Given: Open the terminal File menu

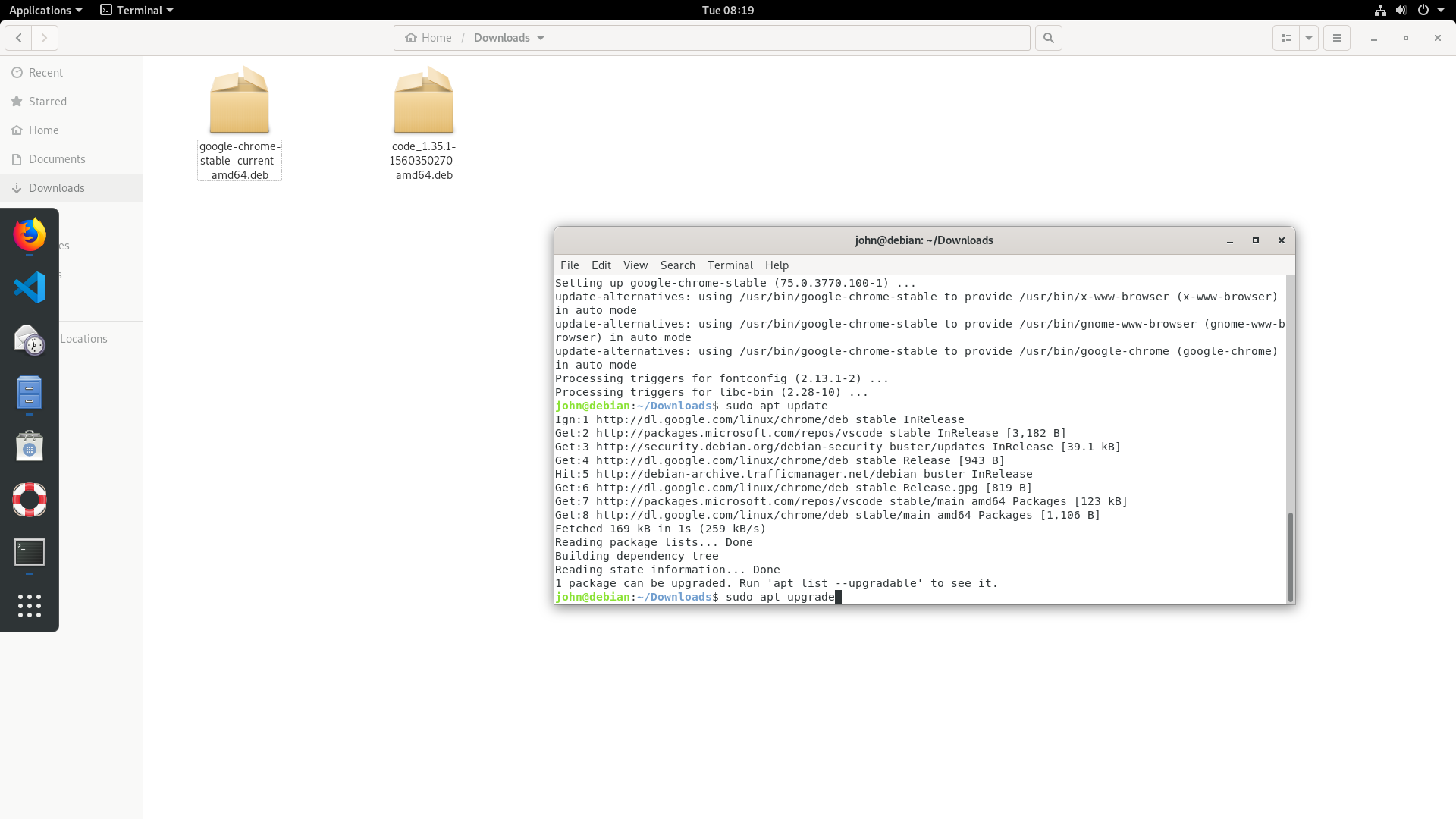Looking at the screenshot, I should 570,265.
